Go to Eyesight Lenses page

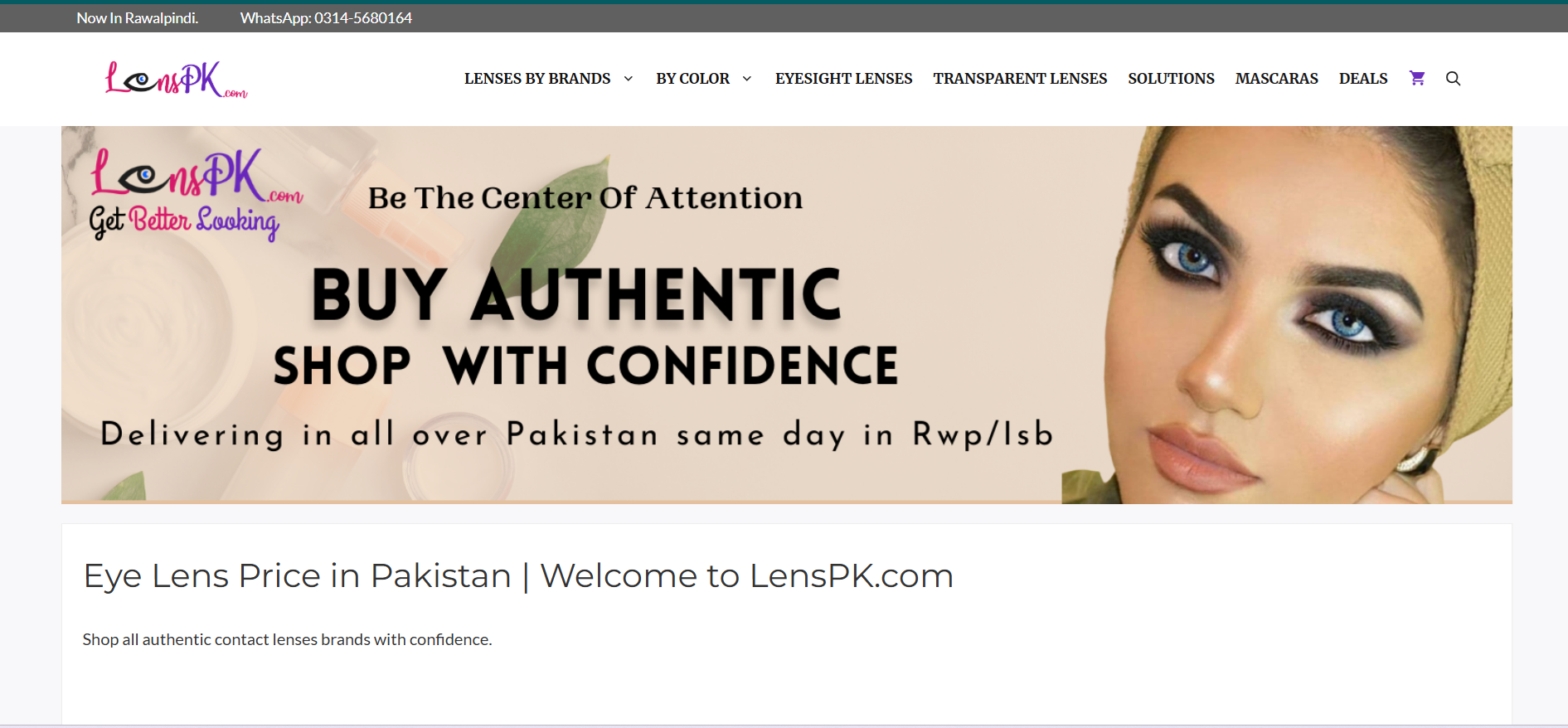pos(843,79)
